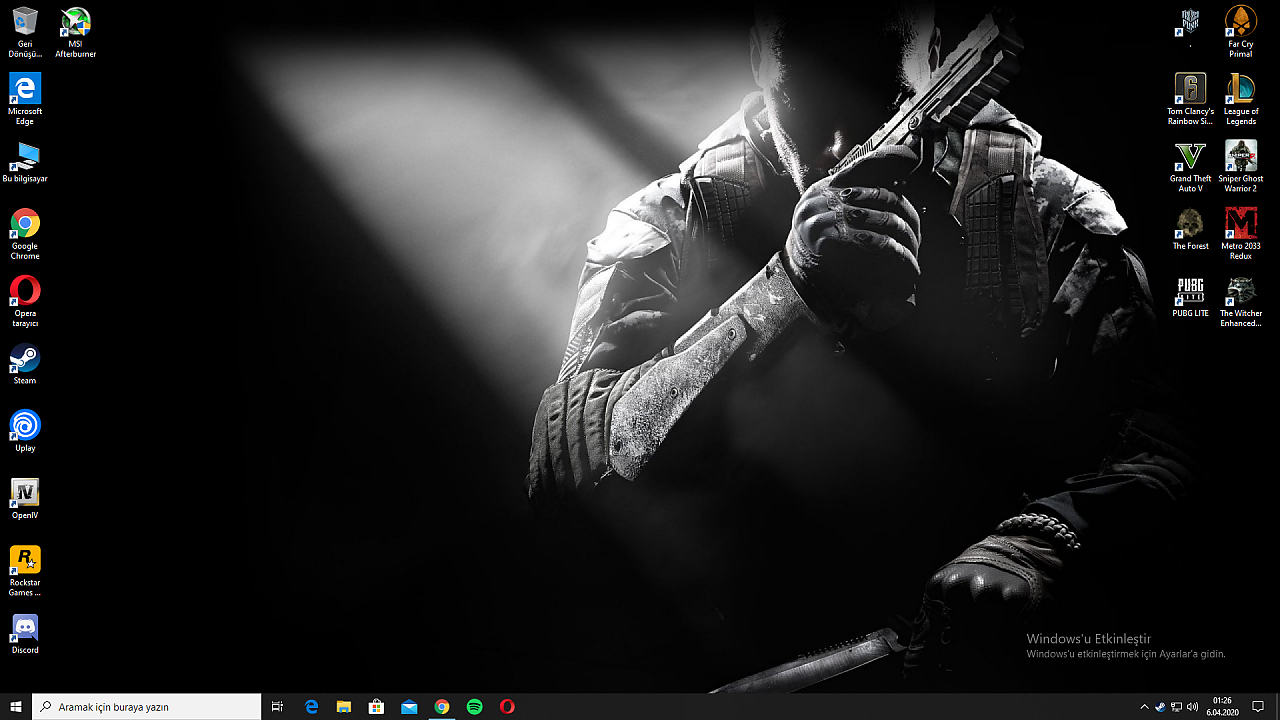
Task: Select the League of Legends shortcut
Action: tap(1241, 99)
